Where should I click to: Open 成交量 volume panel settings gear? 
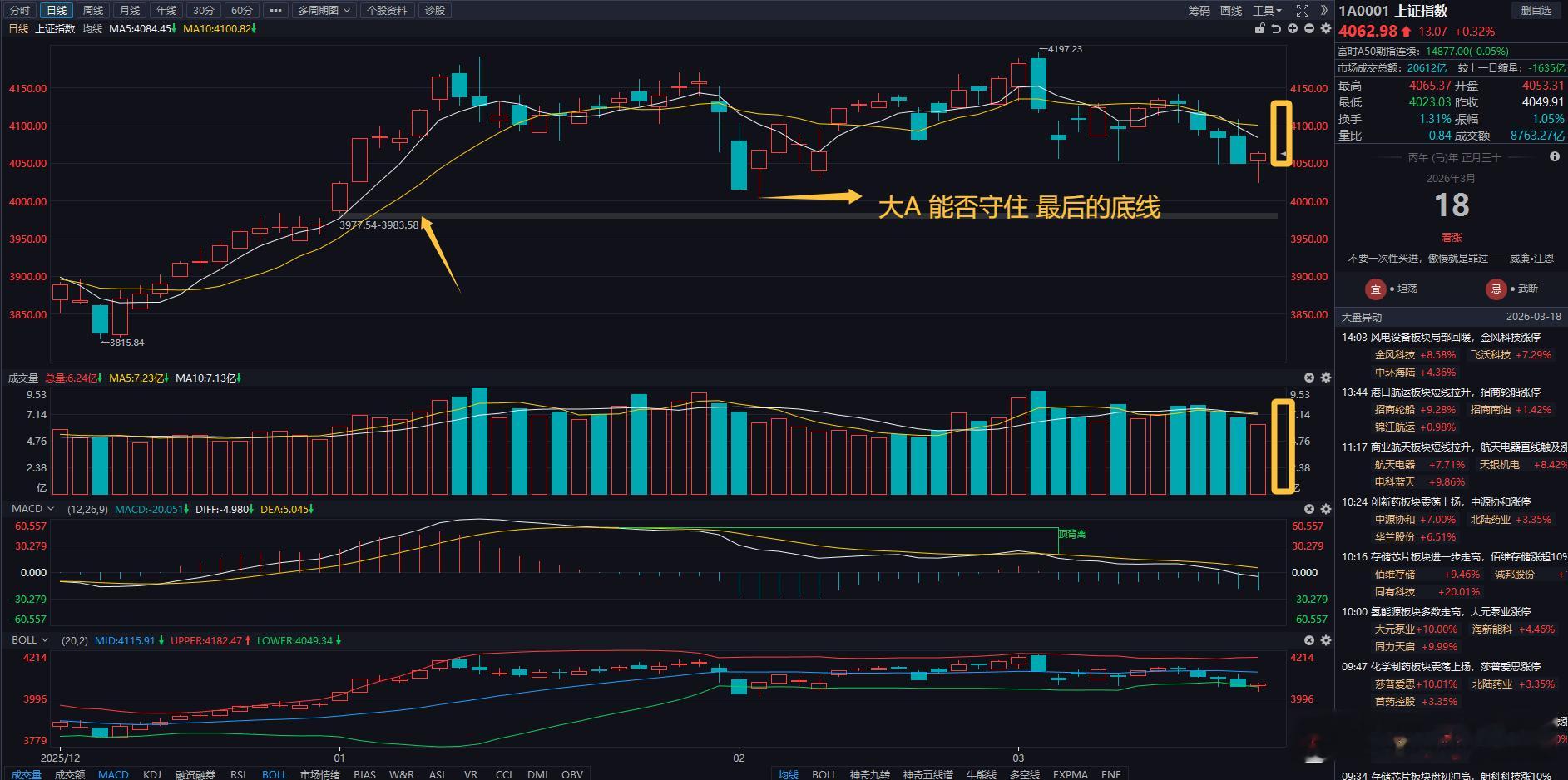click(x=1326, y=378)
